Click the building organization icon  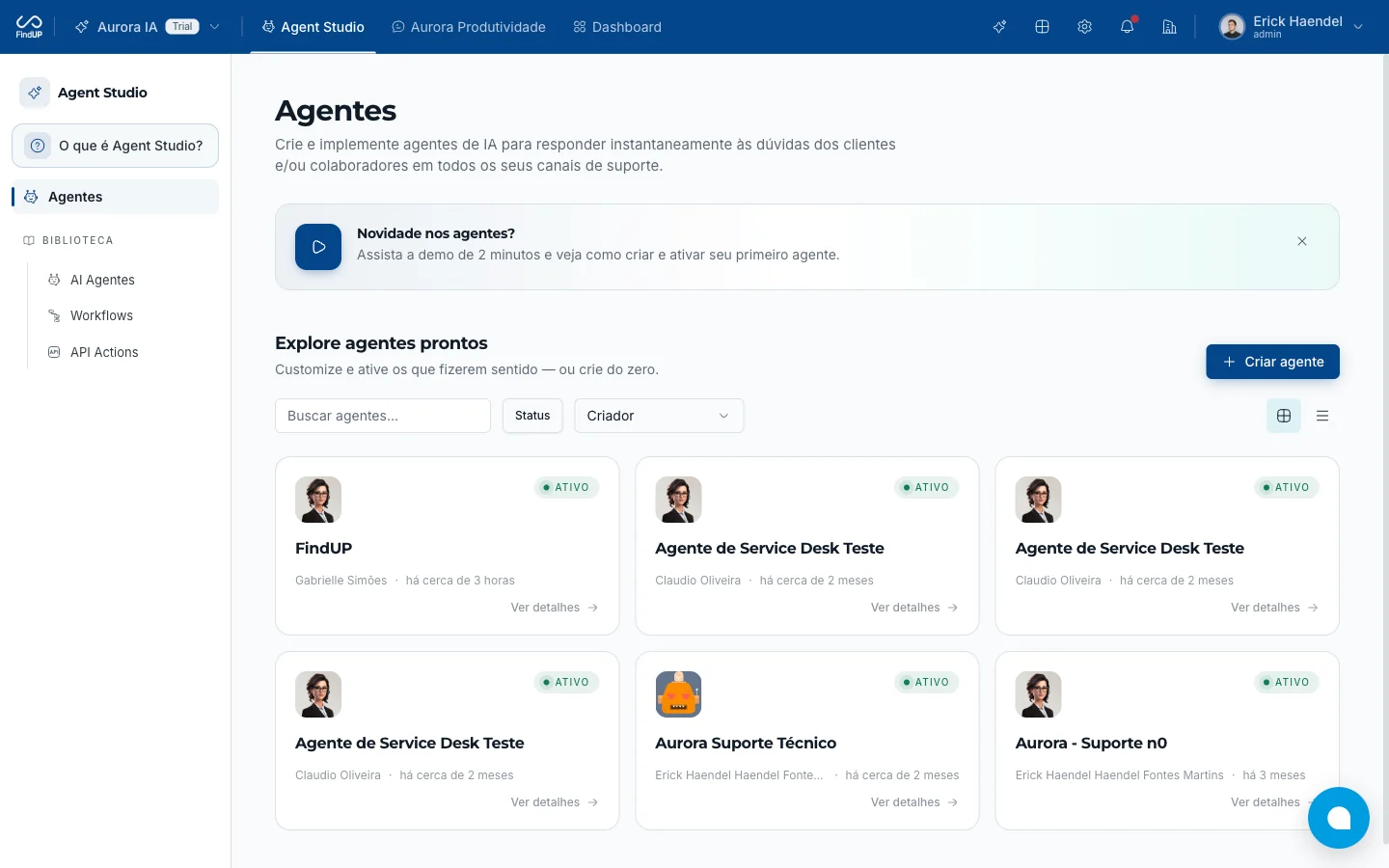click(1169, 27)
